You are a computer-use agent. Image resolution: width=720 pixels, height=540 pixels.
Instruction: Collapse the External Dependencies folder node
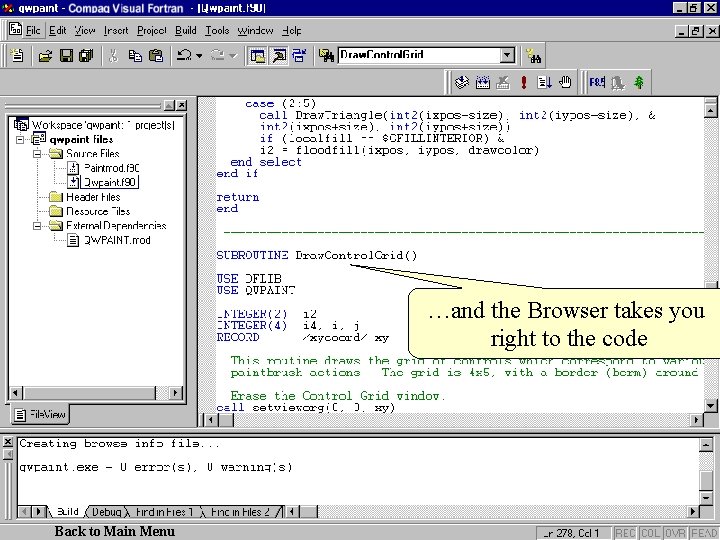(x=37, y=225)
